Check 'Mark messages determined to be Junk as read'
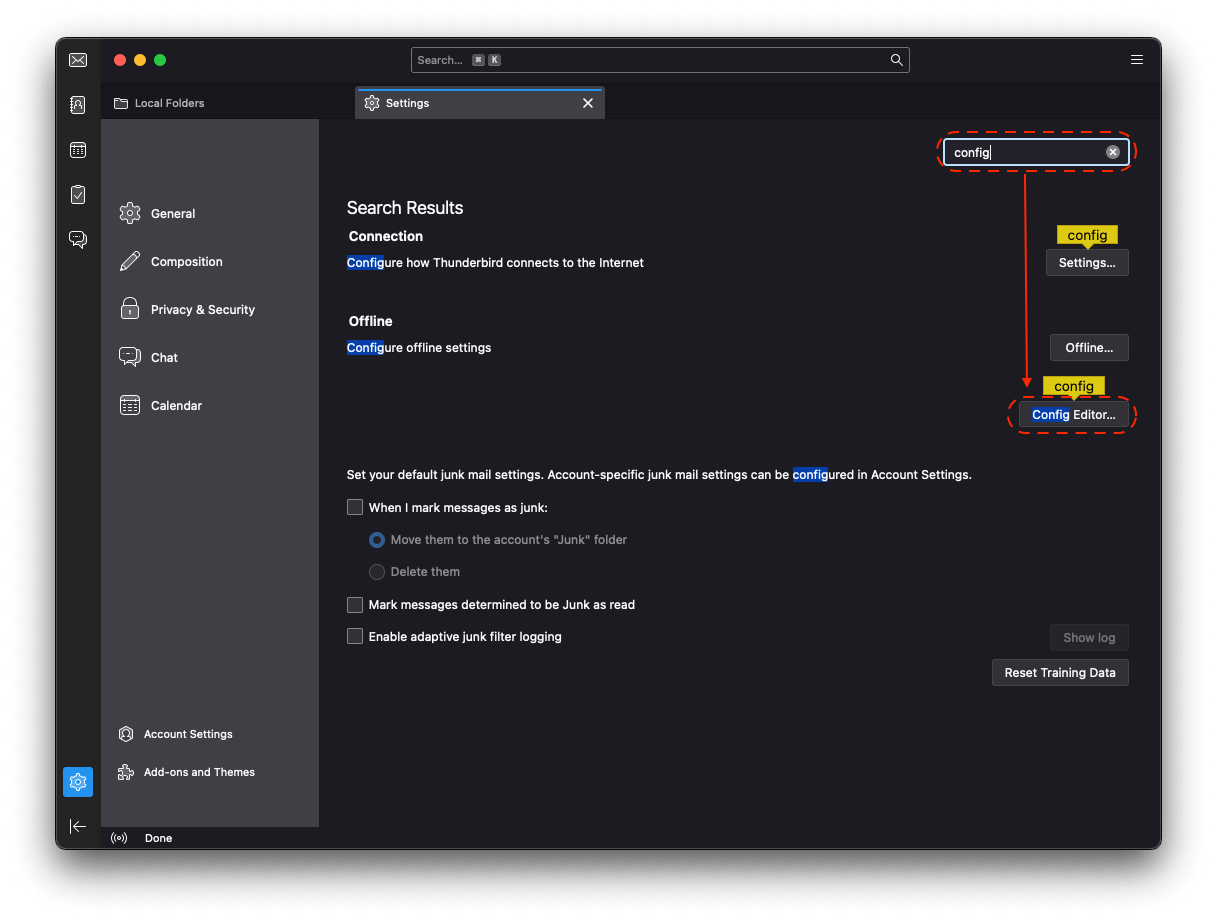This screenshot has width=1217, height=923. point(355,605)
